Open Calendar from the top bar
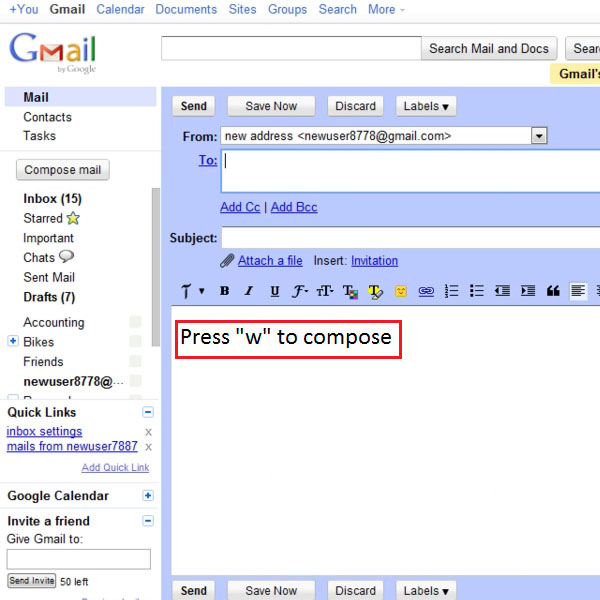The height and width of the screenshot is (600, 600). tap(120, 9)
